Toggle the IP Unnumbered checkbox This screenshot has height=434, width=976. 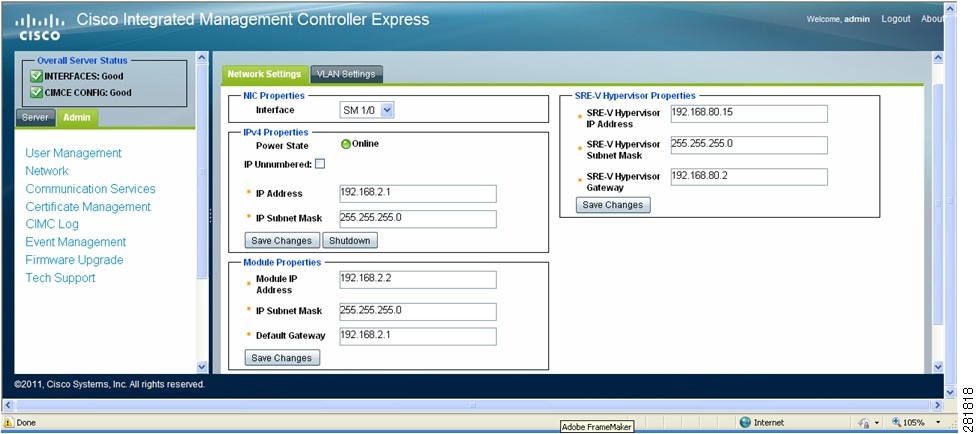point(320,164)
